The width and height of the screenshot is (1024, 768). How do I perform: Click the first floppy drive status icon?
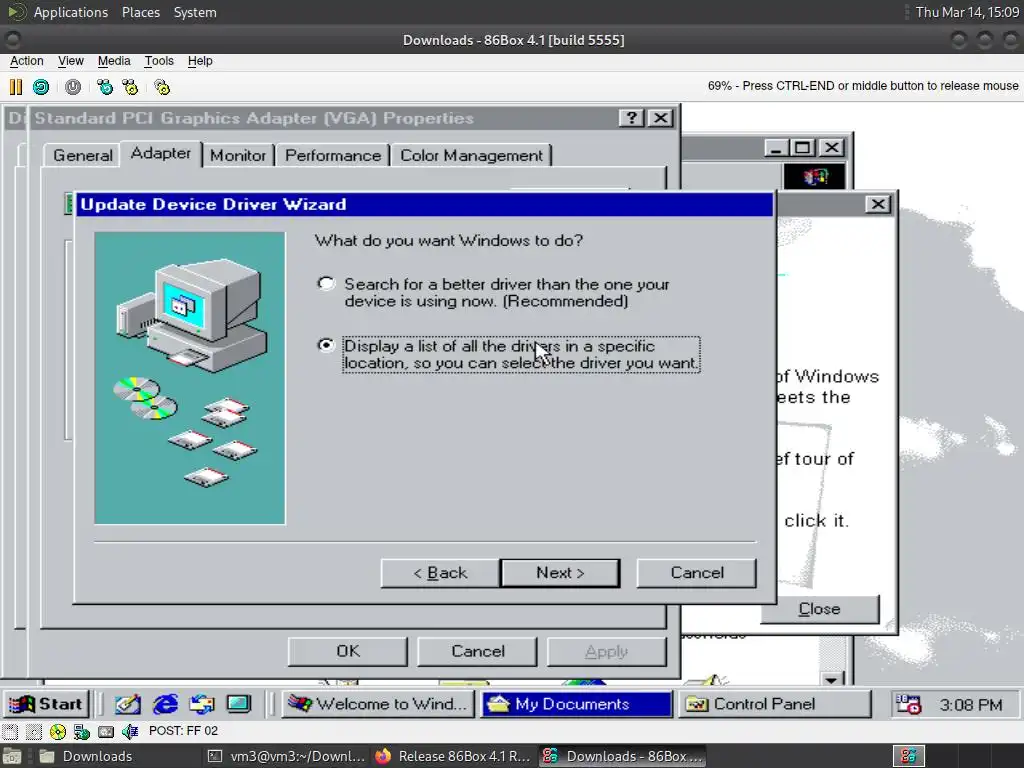coord(10,731)
